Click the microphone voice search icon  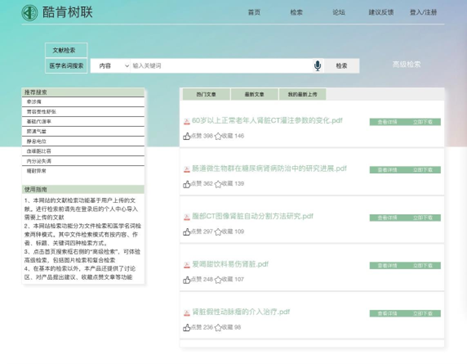pyautogui.click(x=318, y=66)
